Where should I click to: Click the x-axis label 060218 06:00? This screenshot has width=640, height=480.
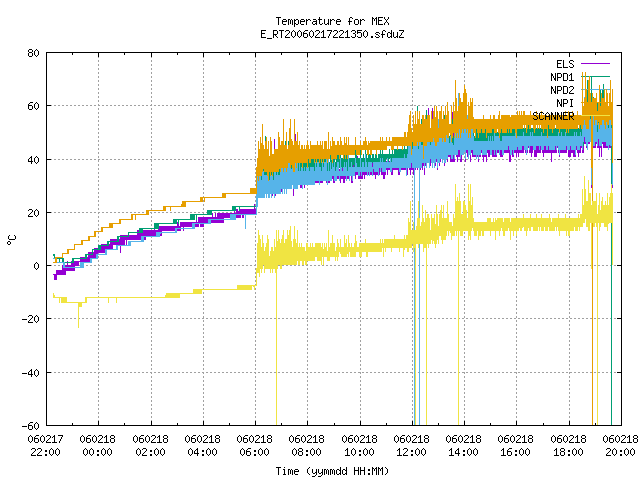(255, 446)
